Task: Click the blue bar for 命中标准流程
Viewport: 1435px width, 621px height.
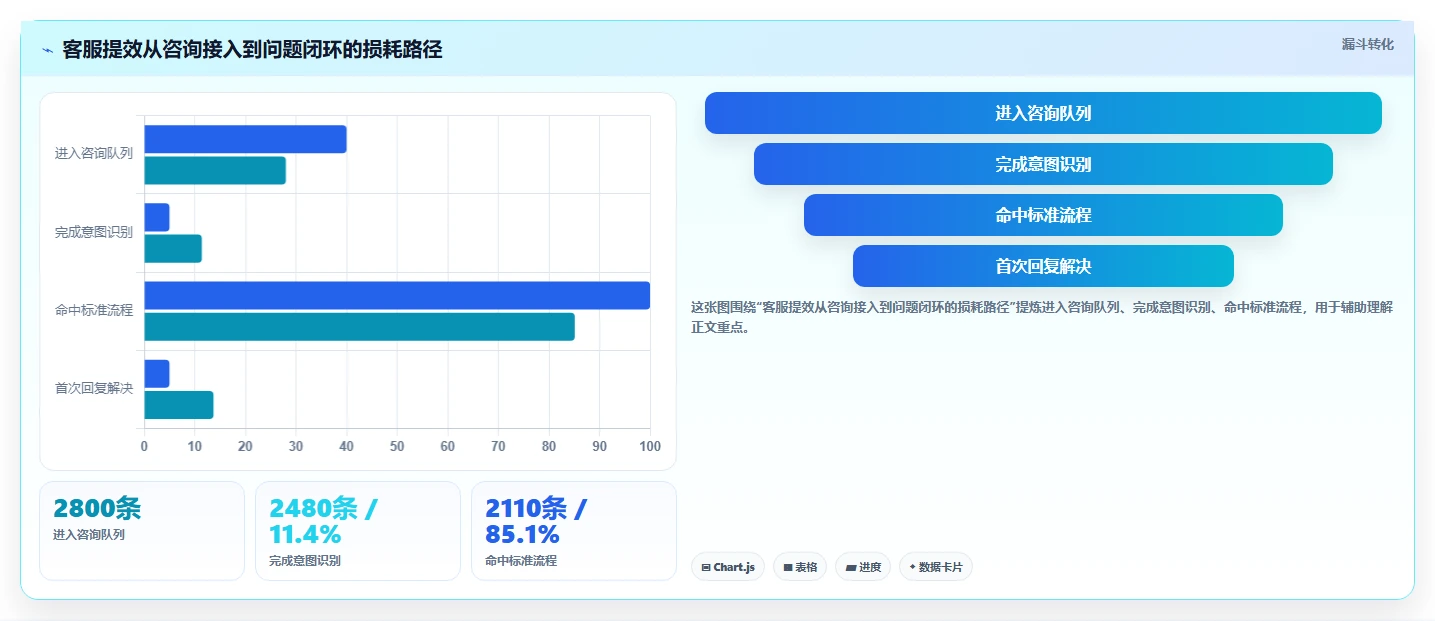Action: click(397, 296)
